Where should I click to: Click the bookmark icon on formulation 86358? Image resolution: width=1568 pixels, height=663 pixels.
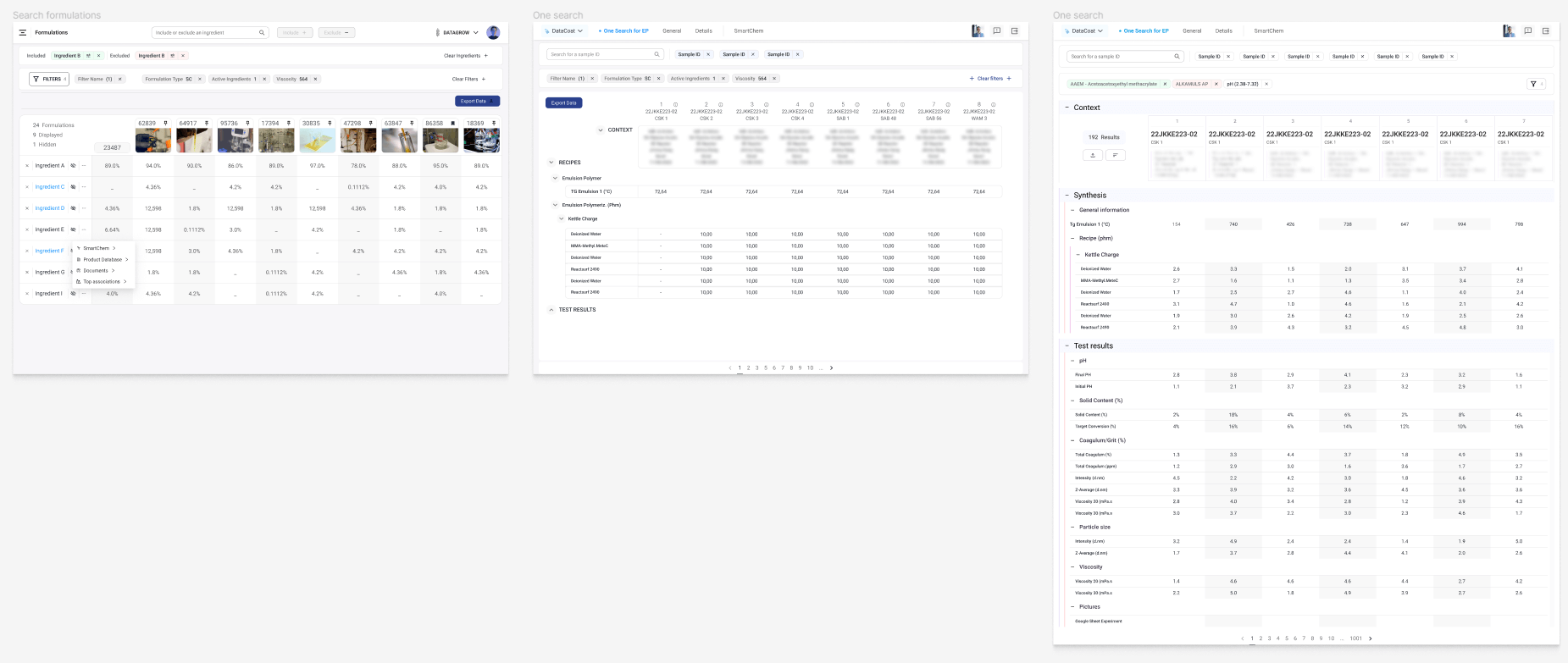[x=452, y=124]
